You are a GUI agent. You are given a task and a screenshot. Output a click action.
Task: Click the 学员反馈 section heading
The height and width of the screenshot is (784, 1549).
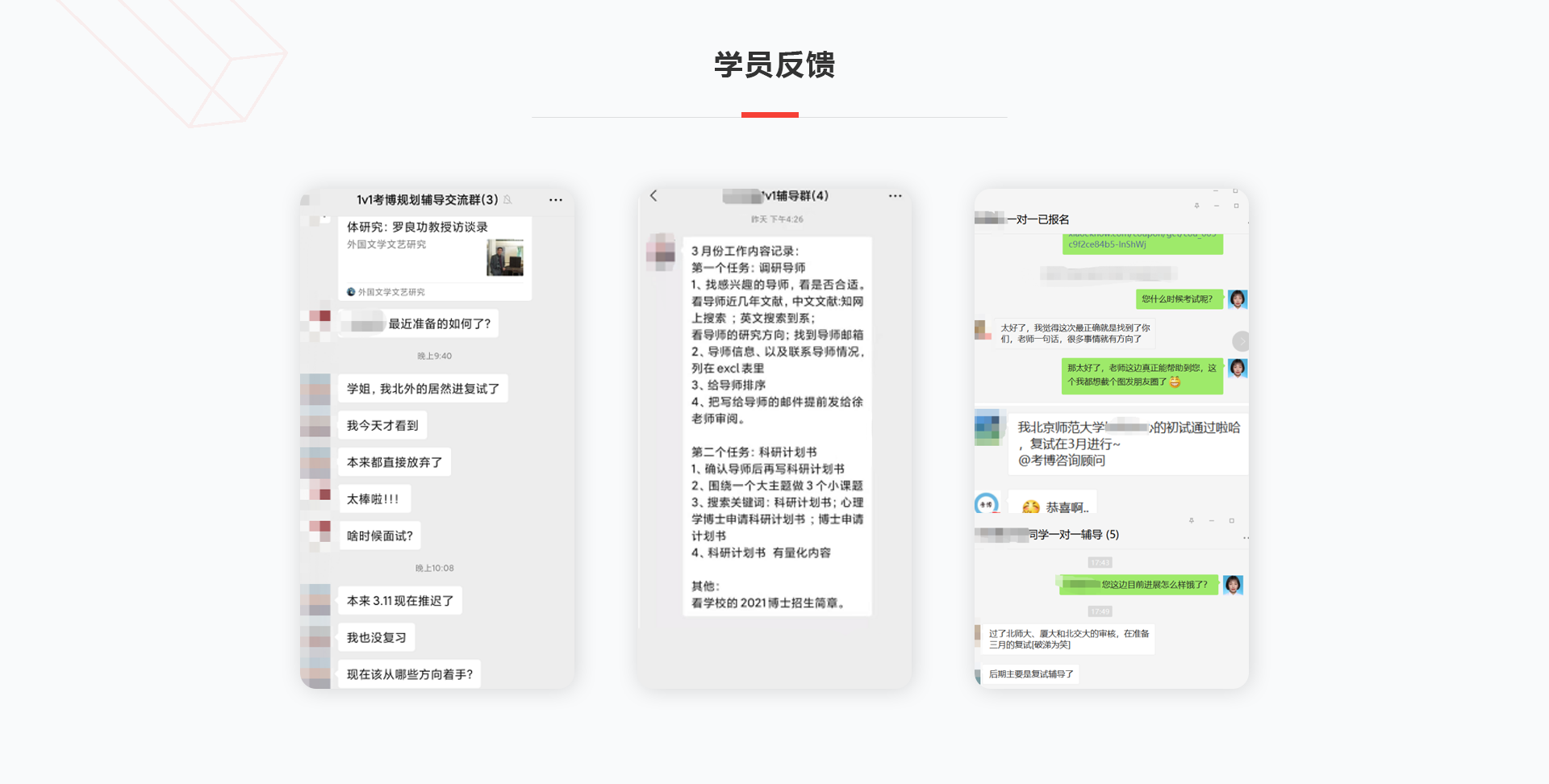tap(774, 65)
